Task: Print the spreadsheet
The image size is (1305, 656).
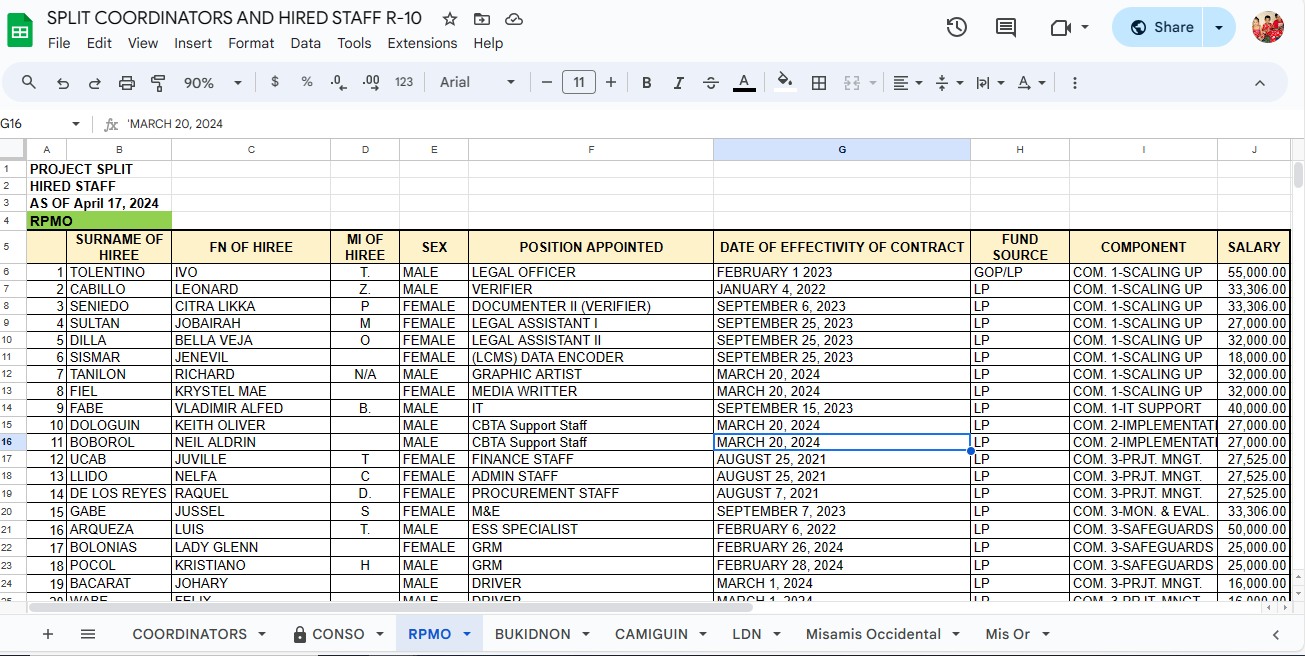Action: coord(127,83)
